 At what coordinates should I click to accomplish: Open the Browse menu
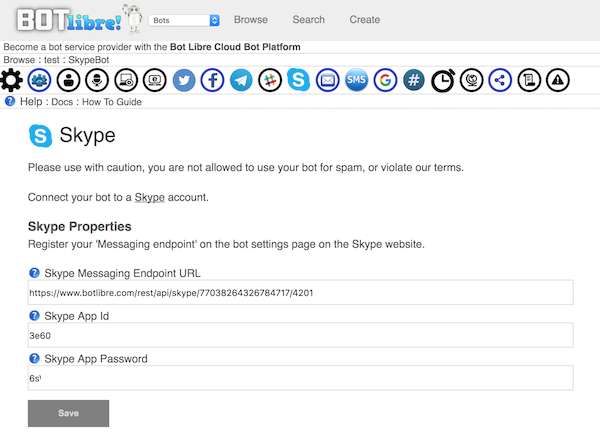[251, 20]
